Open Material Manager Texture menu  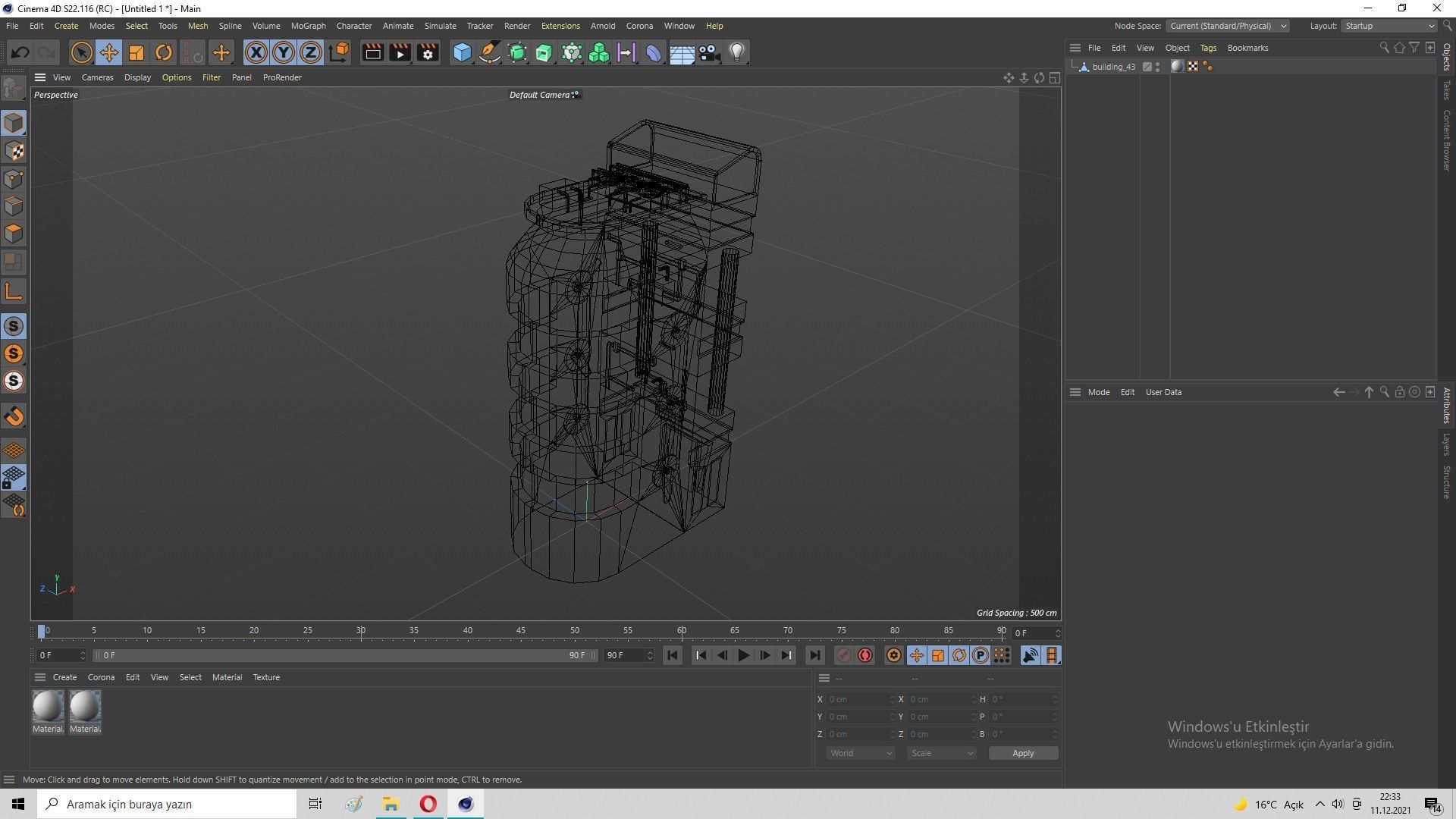[x=266, y=677]
